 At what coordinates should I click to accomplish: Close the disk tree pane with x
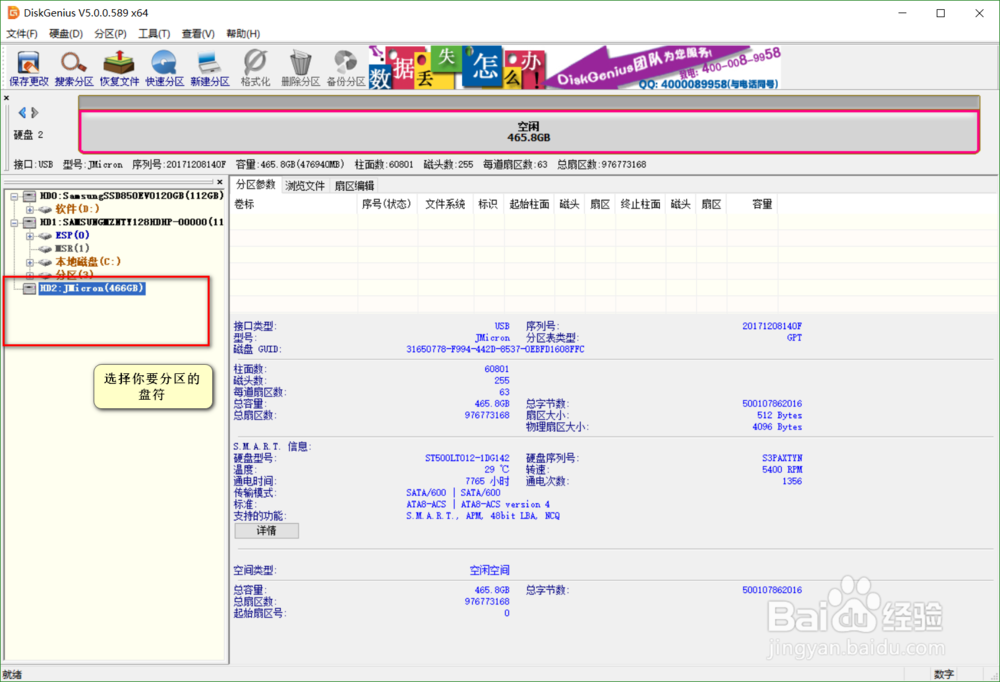(x=219, y=182)
